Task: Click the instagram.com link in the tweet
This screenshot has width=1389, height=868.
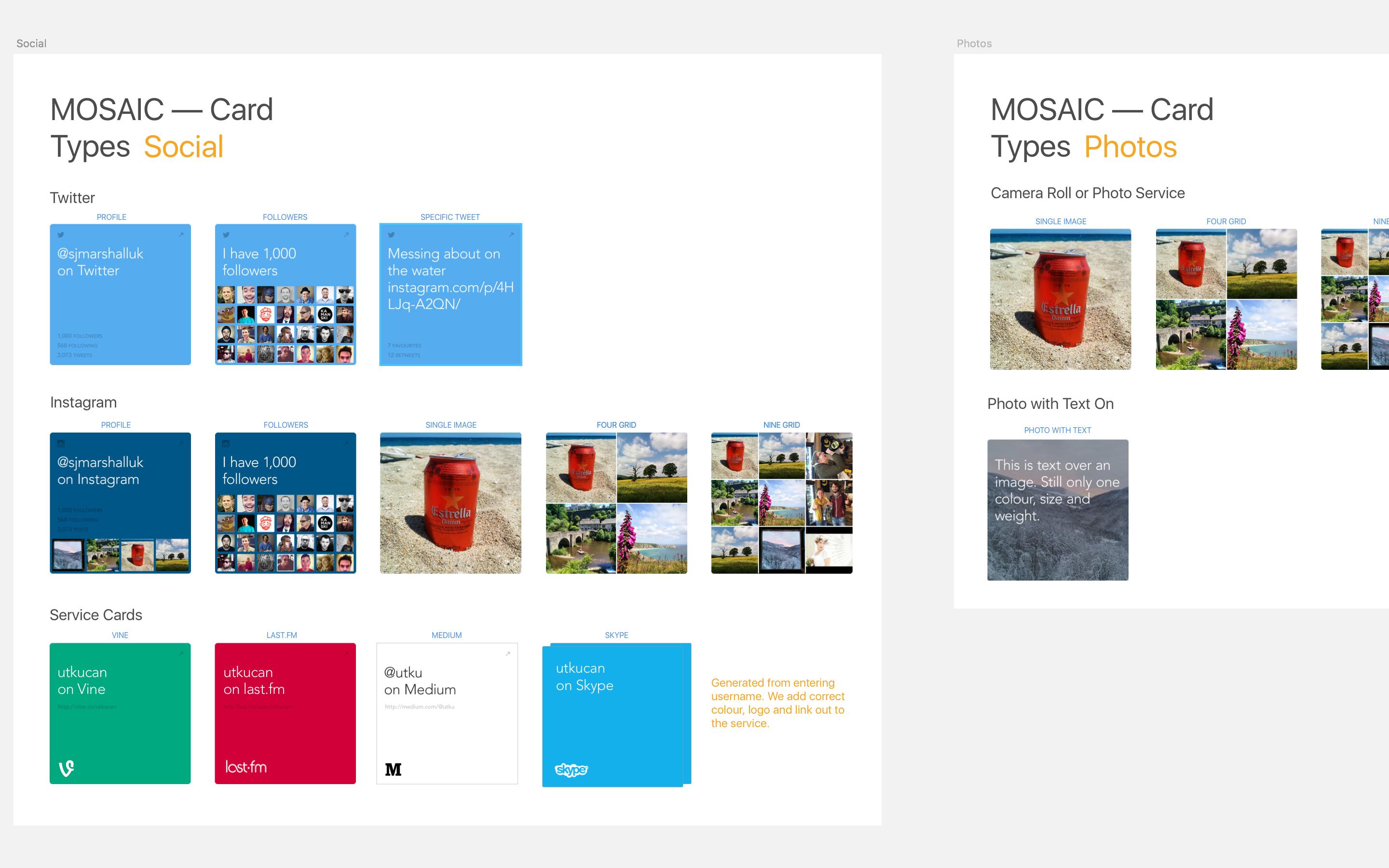Action: tap(450, 296)
